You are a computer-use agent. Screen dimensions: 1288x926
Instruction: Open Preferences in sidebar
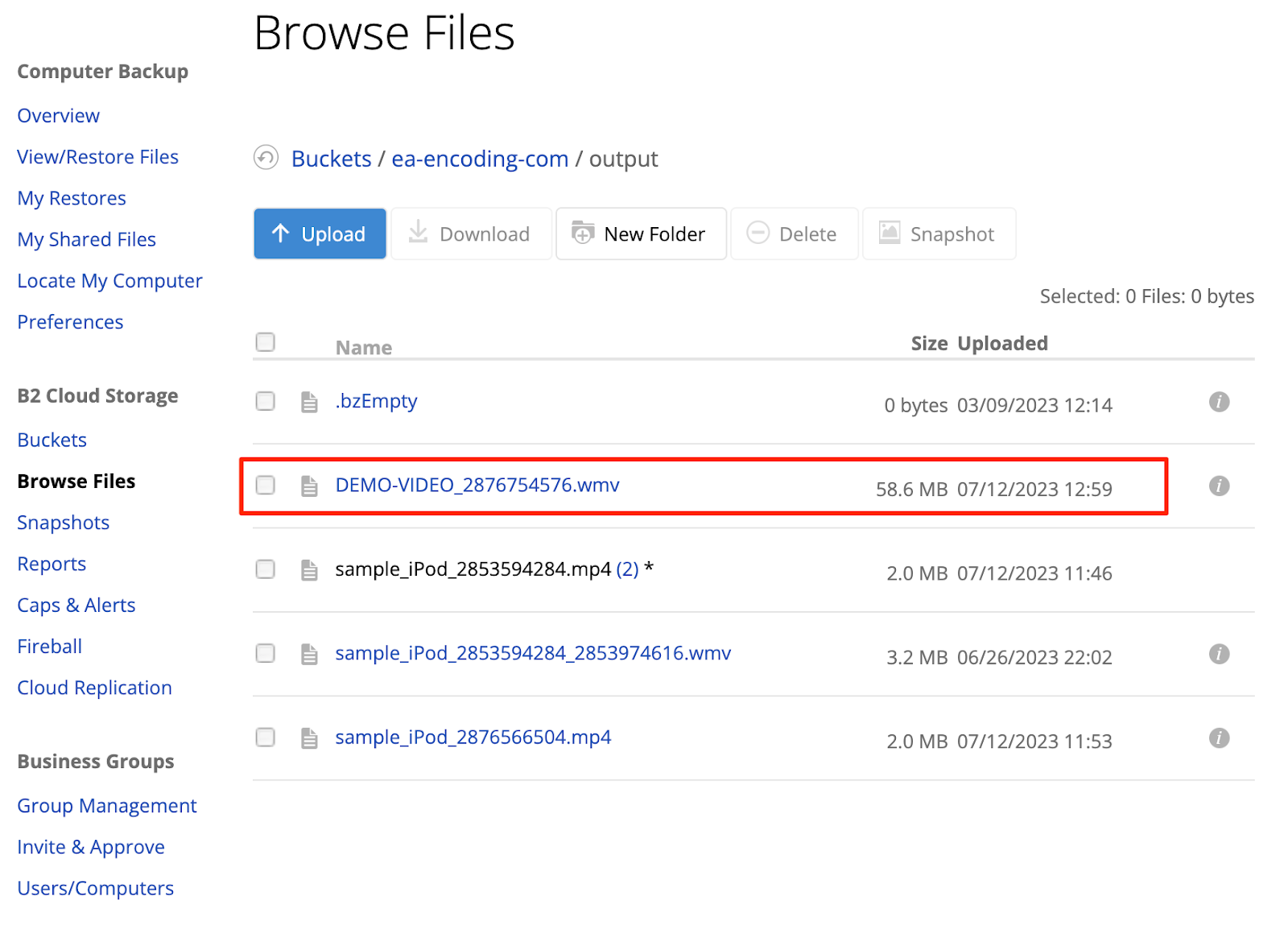(70, 322)
